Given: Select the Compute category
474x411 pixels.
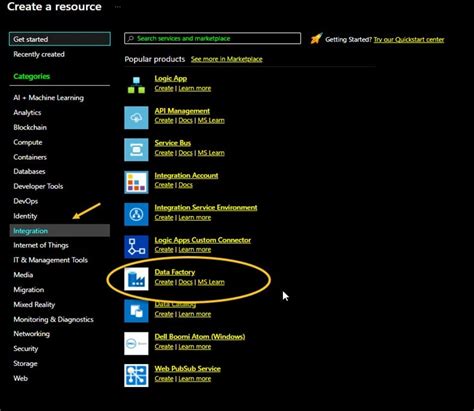Looking at the screenshot, I should 28,142.
